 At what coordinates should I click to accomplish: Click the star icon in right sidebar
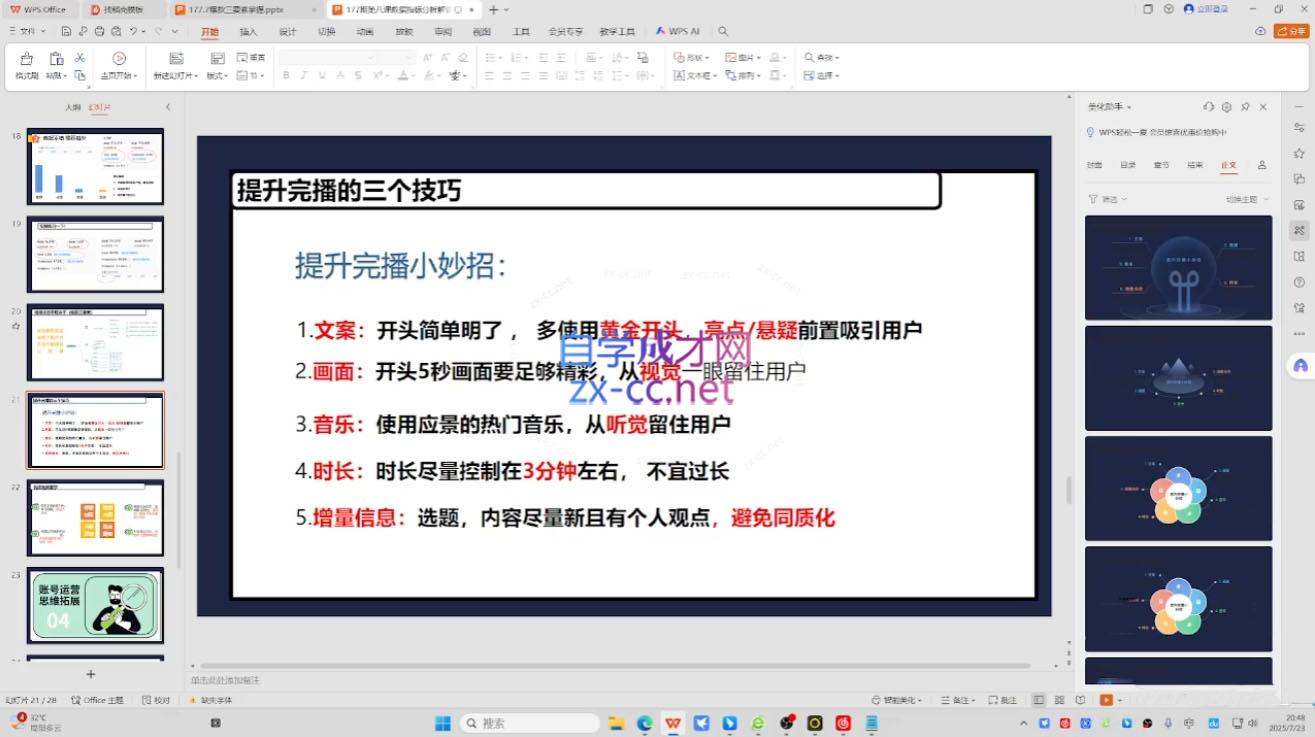(1299, 153)
